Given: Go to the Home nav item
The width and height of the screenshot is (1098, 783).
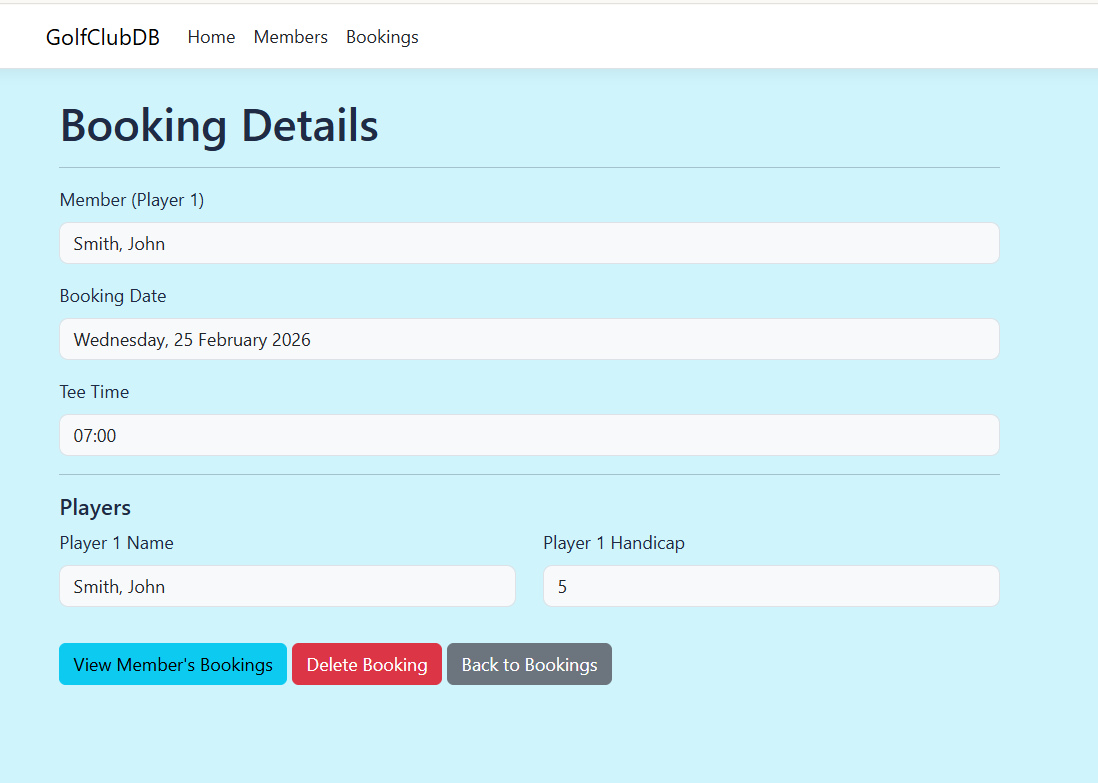Looking at the screenshot, I should pos(211,37).
